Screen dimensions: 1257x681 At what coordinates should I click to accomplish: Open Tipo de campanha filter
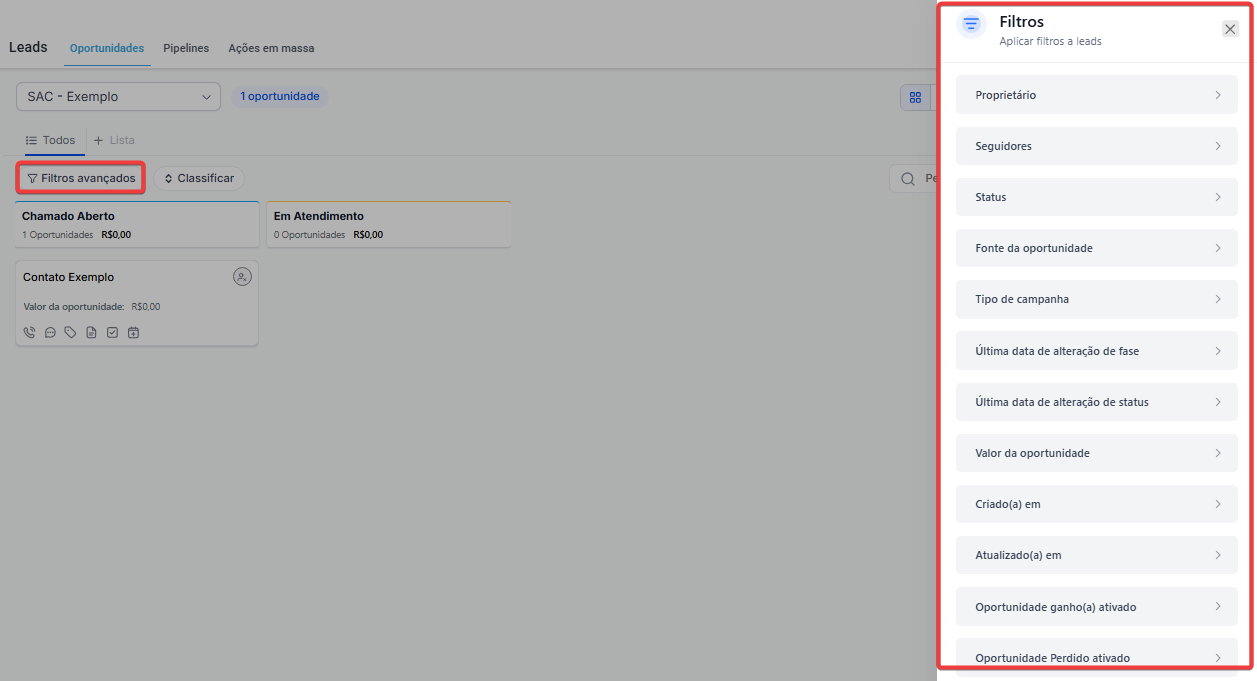pyautogui.click(x=1097, y=299)
